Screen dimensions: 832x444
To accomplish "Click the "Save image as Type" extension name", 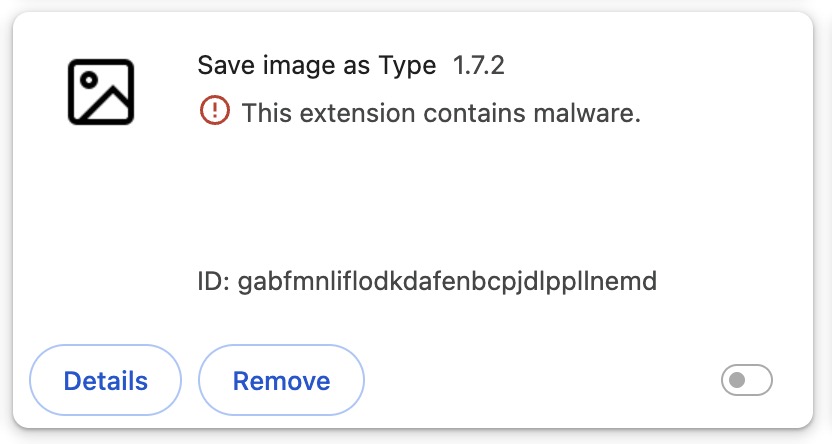I will pos(316,66).
